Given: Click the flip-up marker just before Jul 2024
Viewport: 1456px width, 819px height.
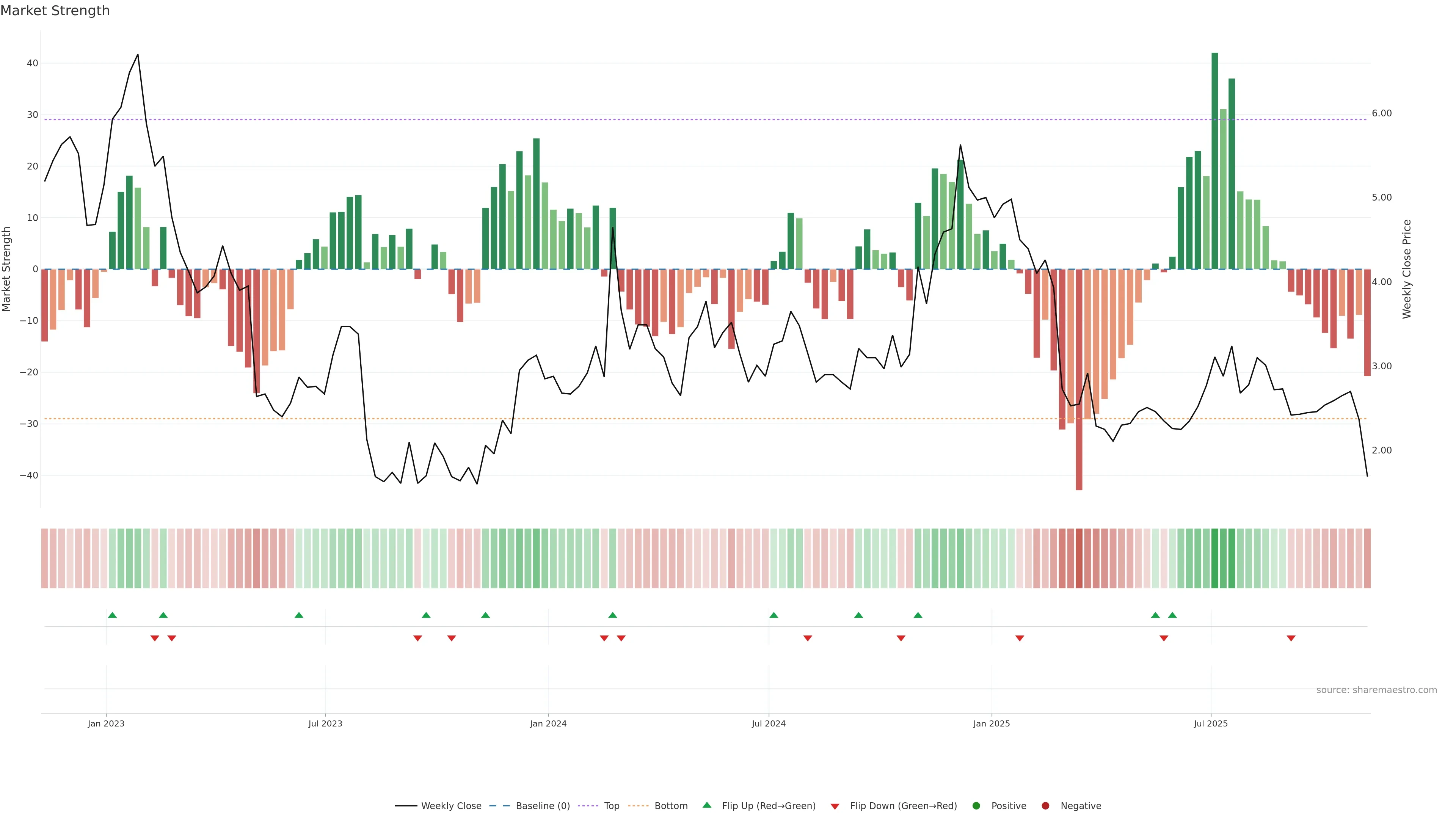Looking at the screenshot, I should tap(774, 615).
